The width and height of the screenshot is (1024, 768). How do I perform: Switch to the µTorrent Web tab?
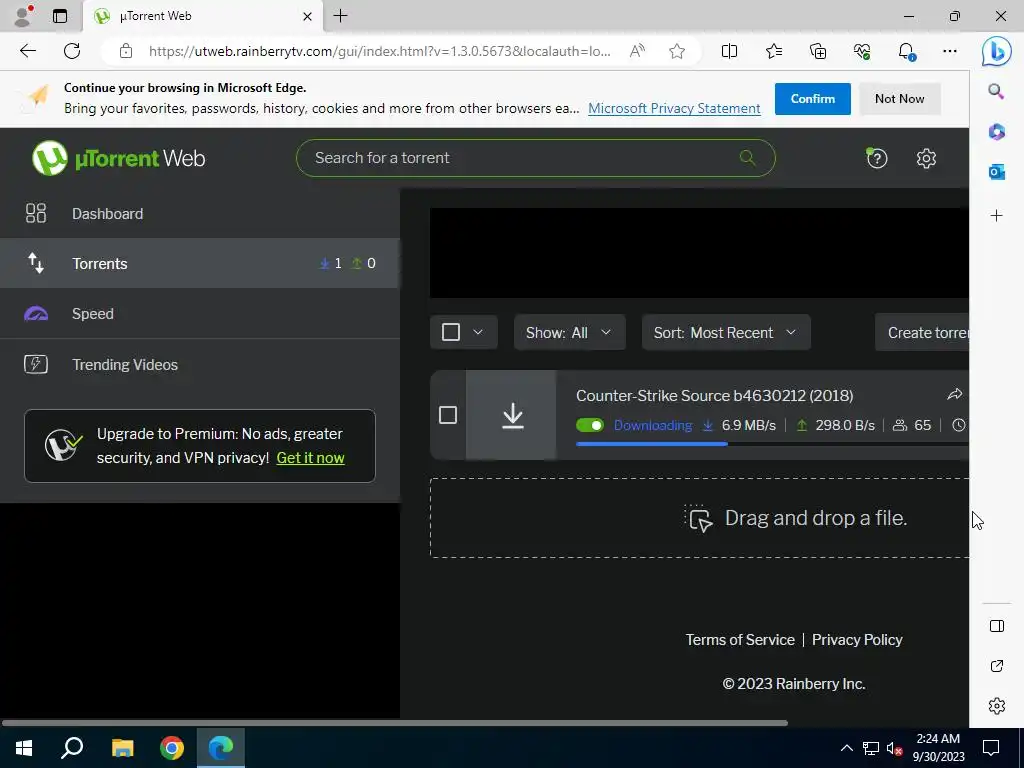202,16
